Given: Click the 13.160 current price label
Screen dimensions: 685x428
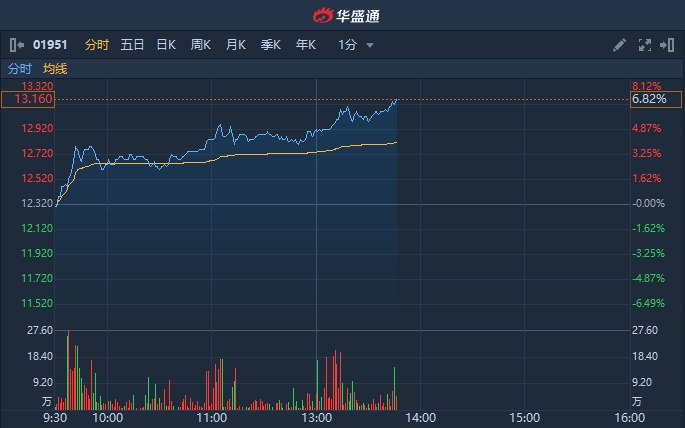Looking at the screenshot, I should click(28, 99).
